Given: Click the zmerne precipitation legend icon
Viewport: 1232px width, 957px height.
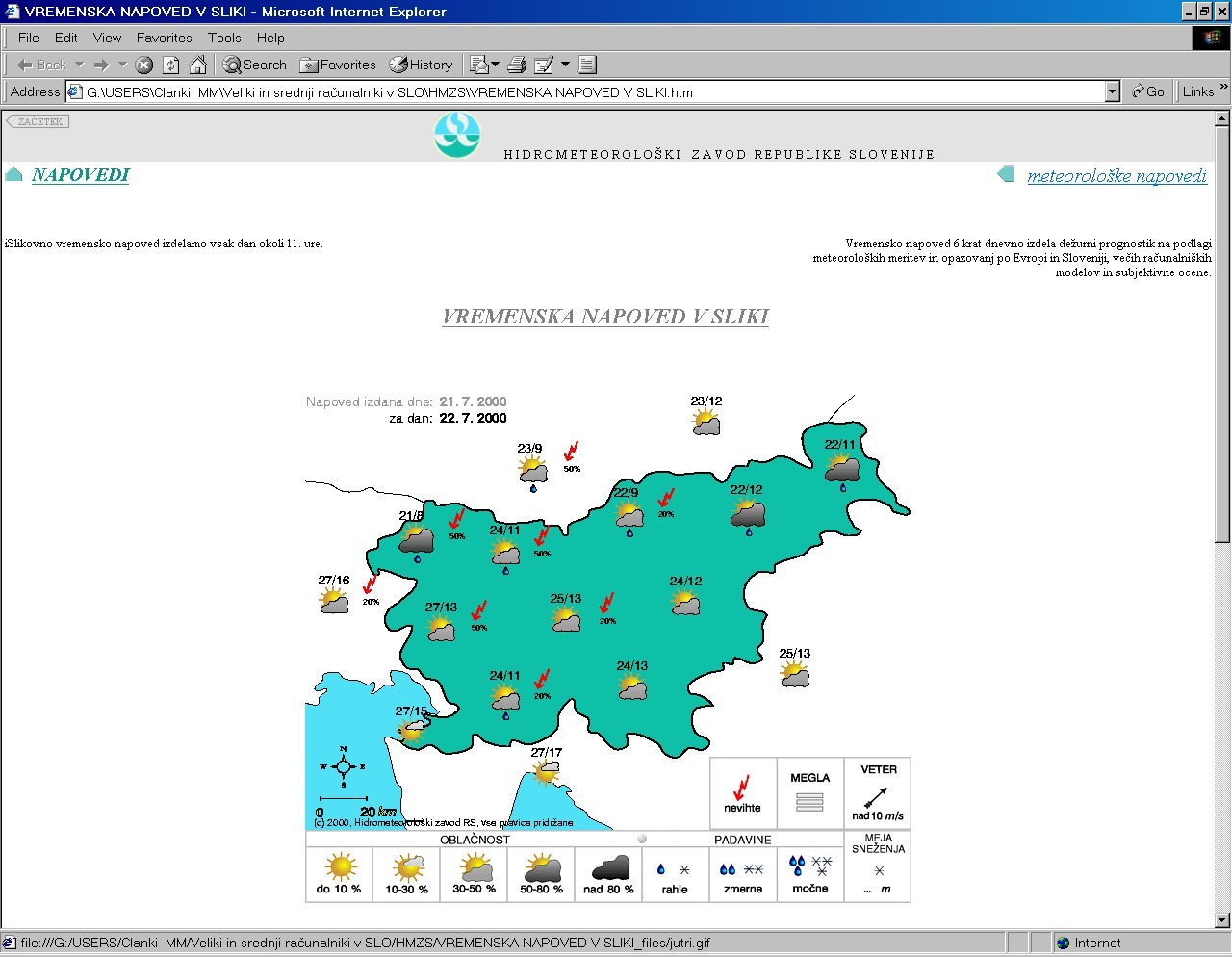Looking at the screenshot, I should click(741, 869).
